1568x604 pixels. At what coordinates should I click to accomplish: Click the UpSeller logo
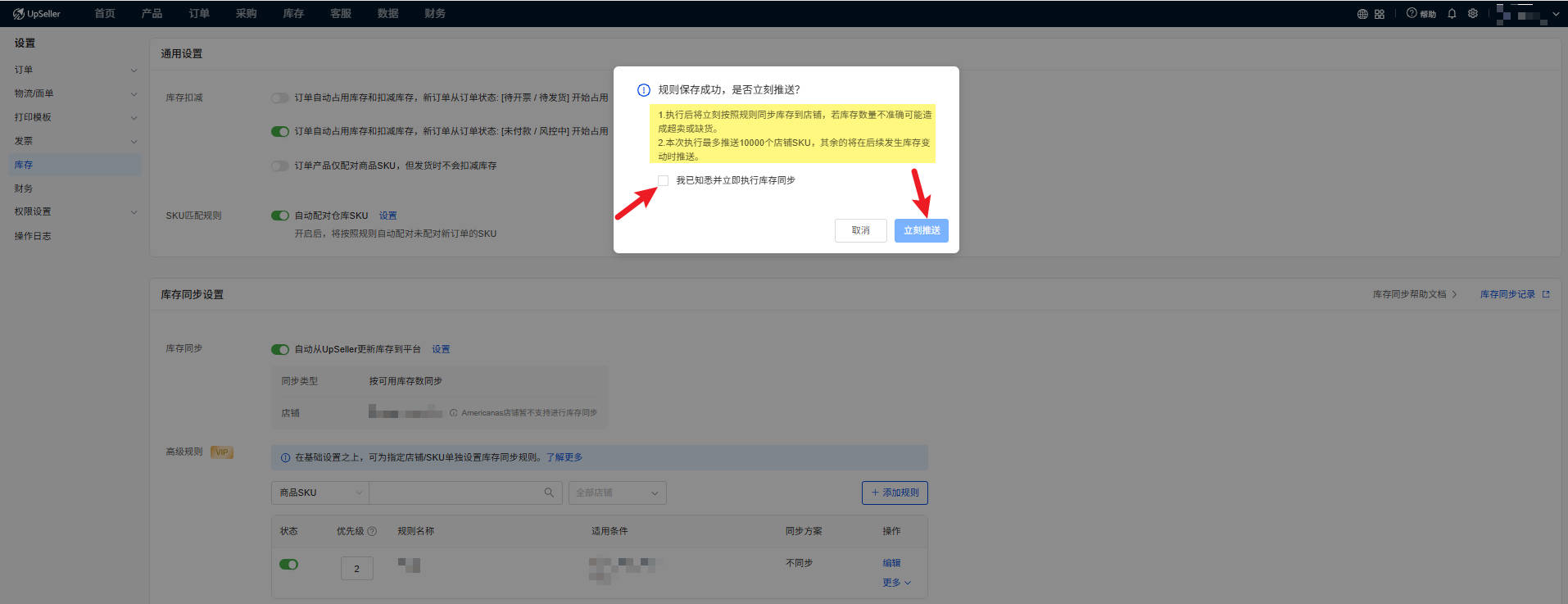(37, 14)
